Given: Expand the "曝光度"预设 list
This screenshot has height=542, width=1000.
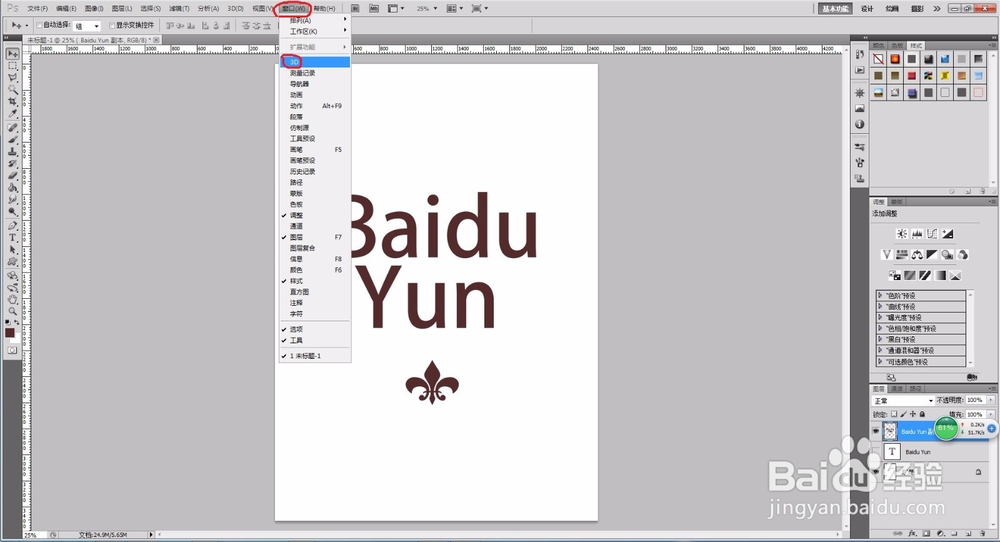Looking at the screenshot, I should (880, 317).
